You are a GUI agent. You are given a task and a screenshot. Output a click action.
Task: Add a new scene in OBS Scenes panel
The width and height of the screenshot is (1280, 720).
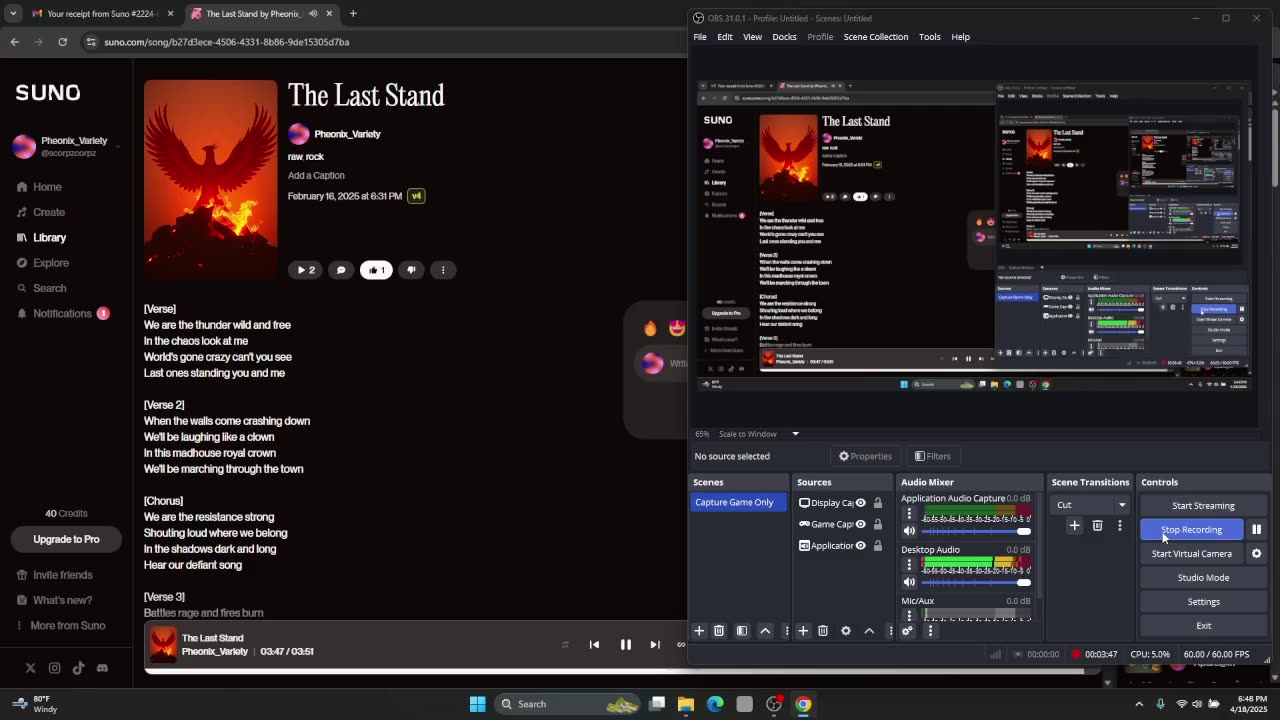pyautogui.click(x=699, y=631)
